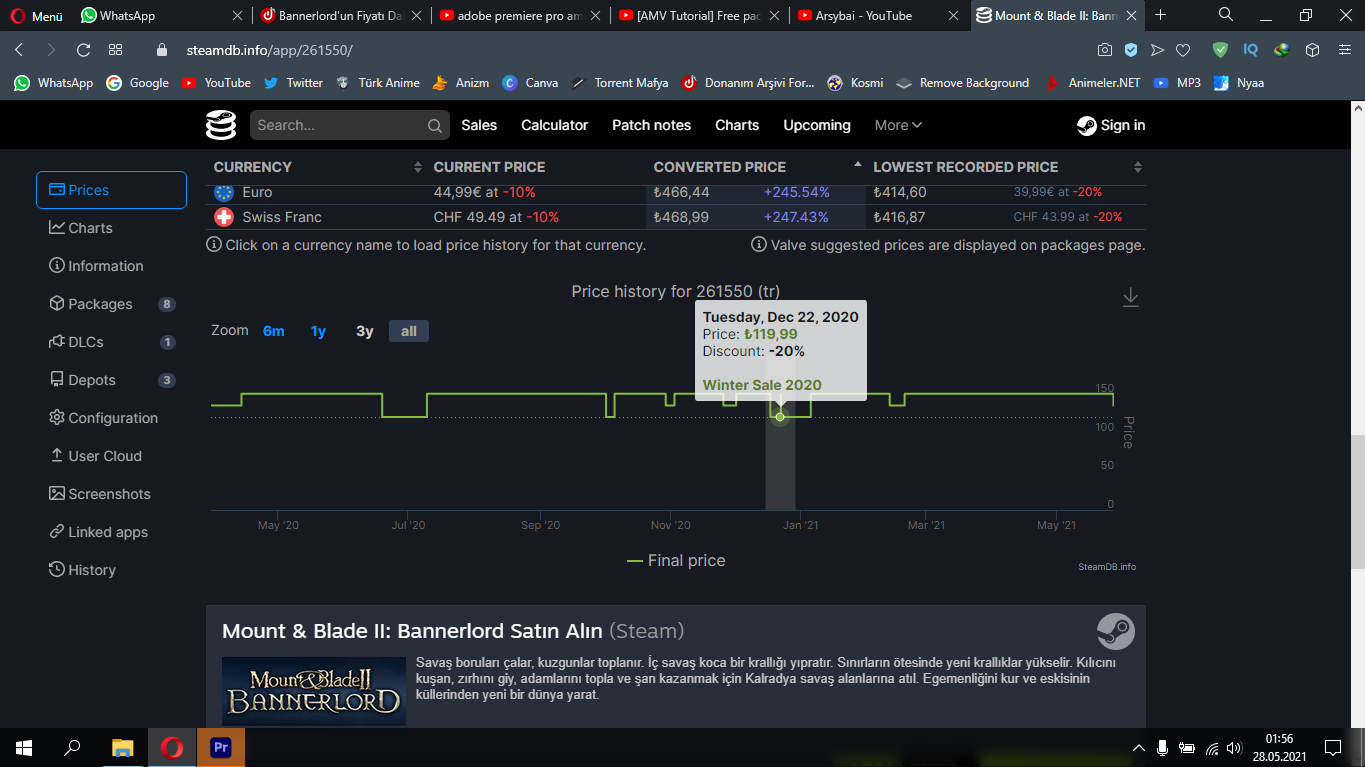Open the Linked apps sidebar tab
Screen dimensions: 1365x767
[111, 532]
